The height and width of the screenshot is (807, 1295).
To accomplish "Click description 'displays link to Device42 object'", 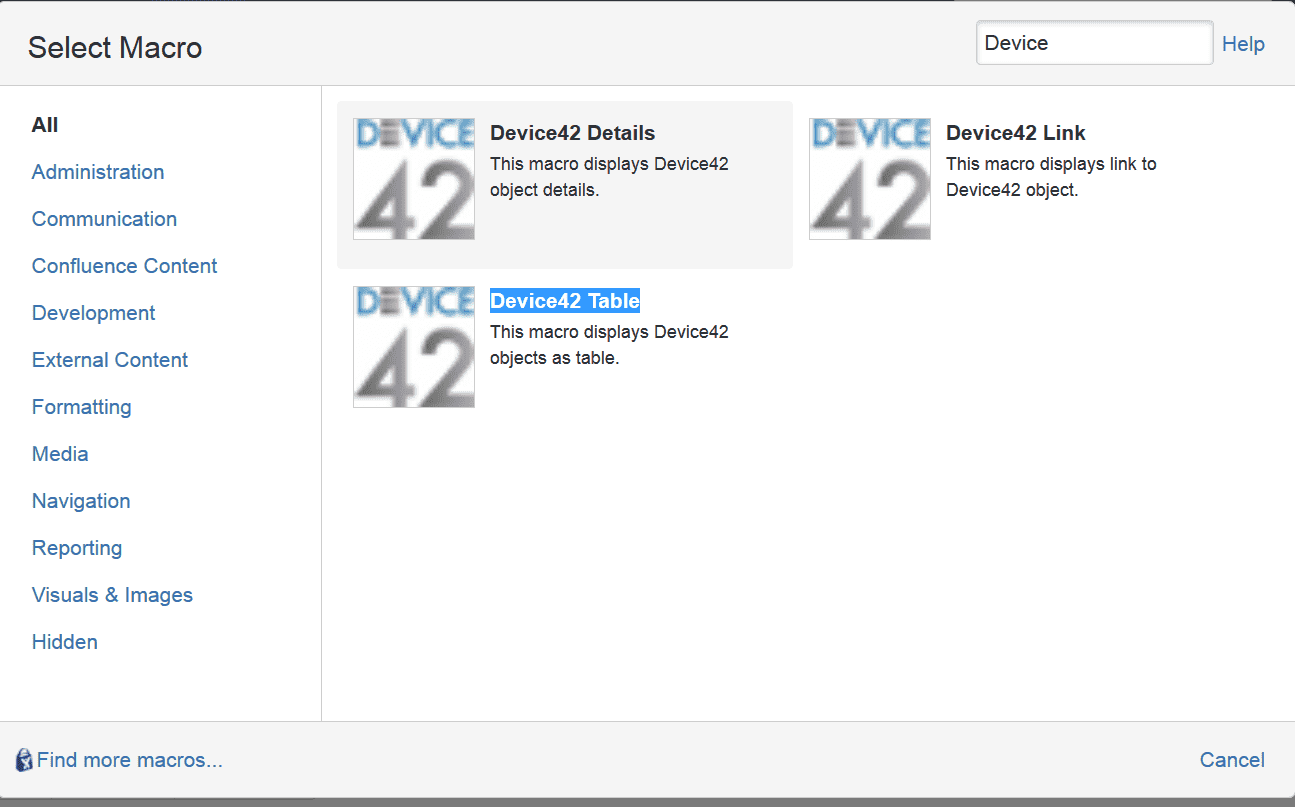I will 1051,177.
